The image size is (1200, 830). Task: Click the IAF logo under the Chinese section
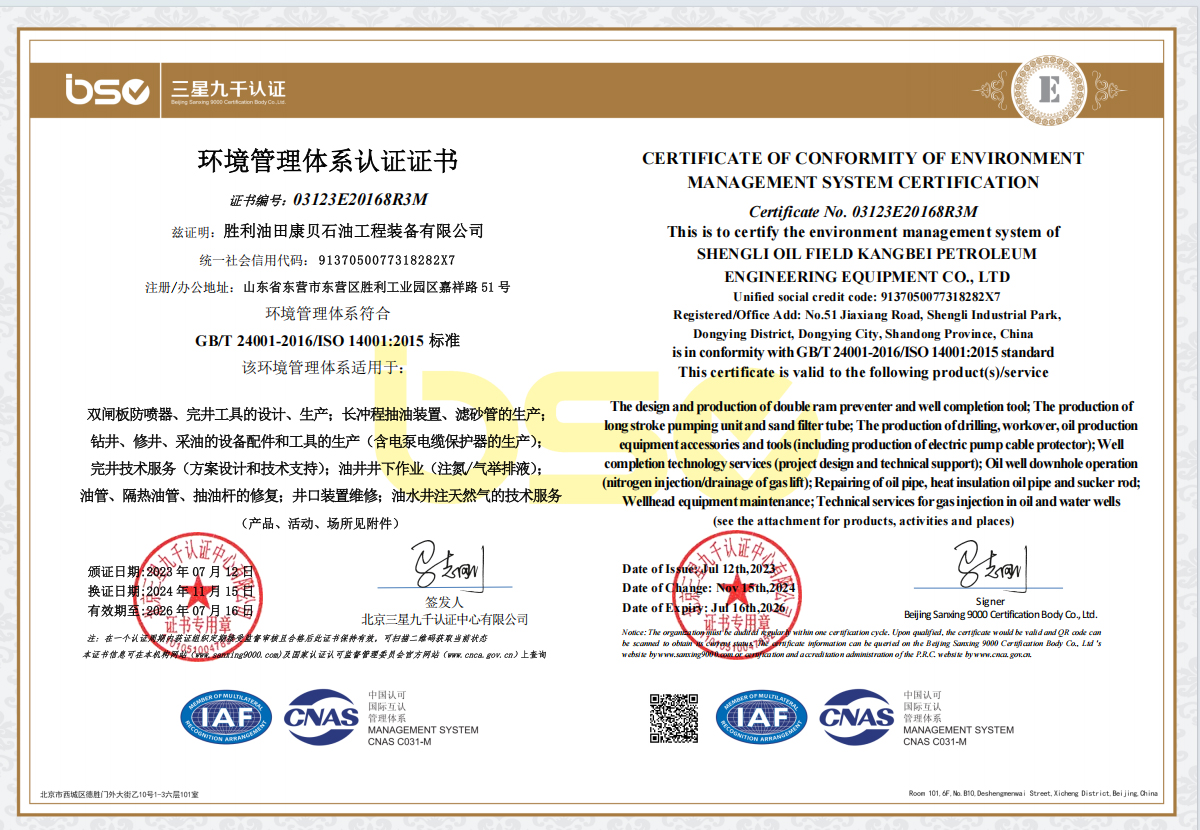pos(226,717)
